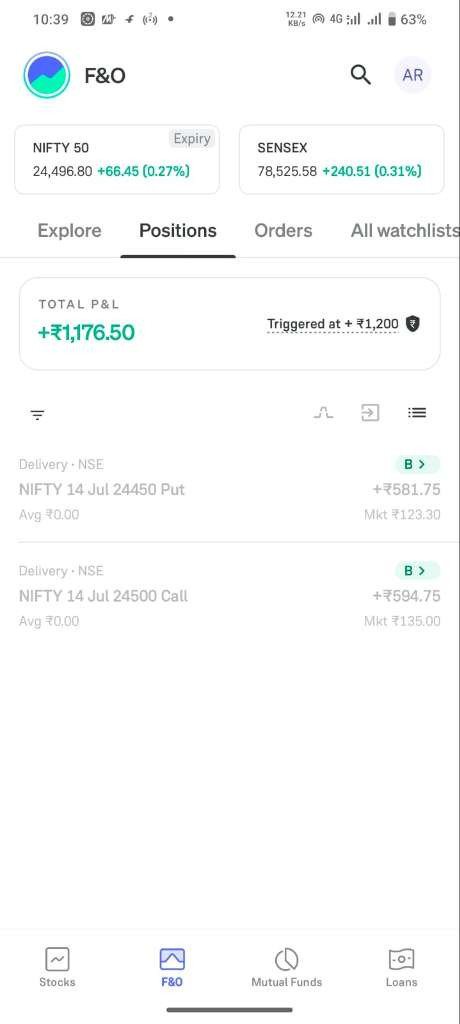Tap the search magnifier icon
This screenshot has height=1024, width=460.
pos(361,75)
